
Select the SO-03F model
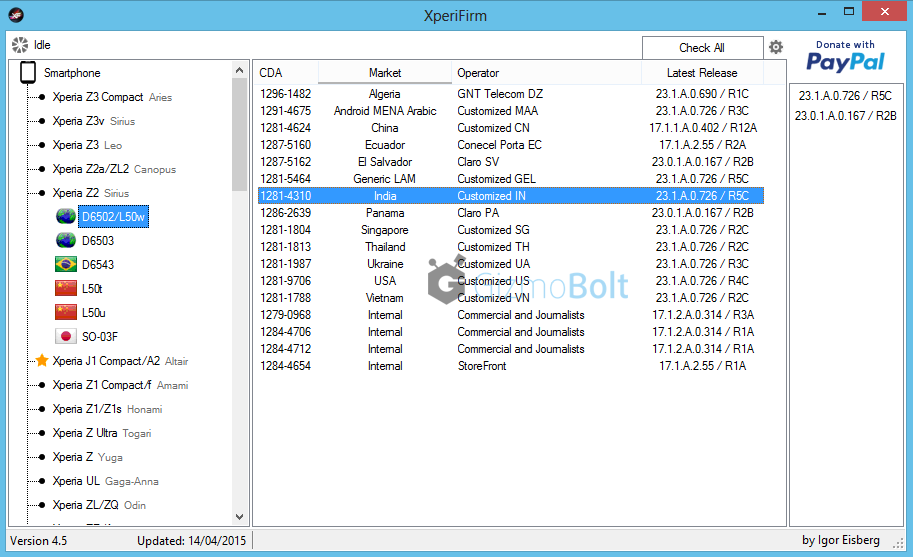point(100,336)
